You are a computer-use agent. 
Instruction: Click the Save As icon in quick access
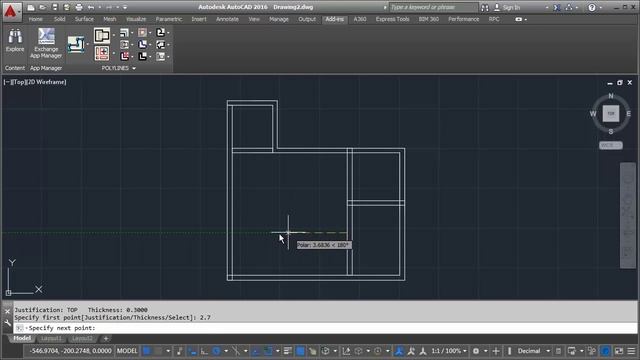coord(67,7)
